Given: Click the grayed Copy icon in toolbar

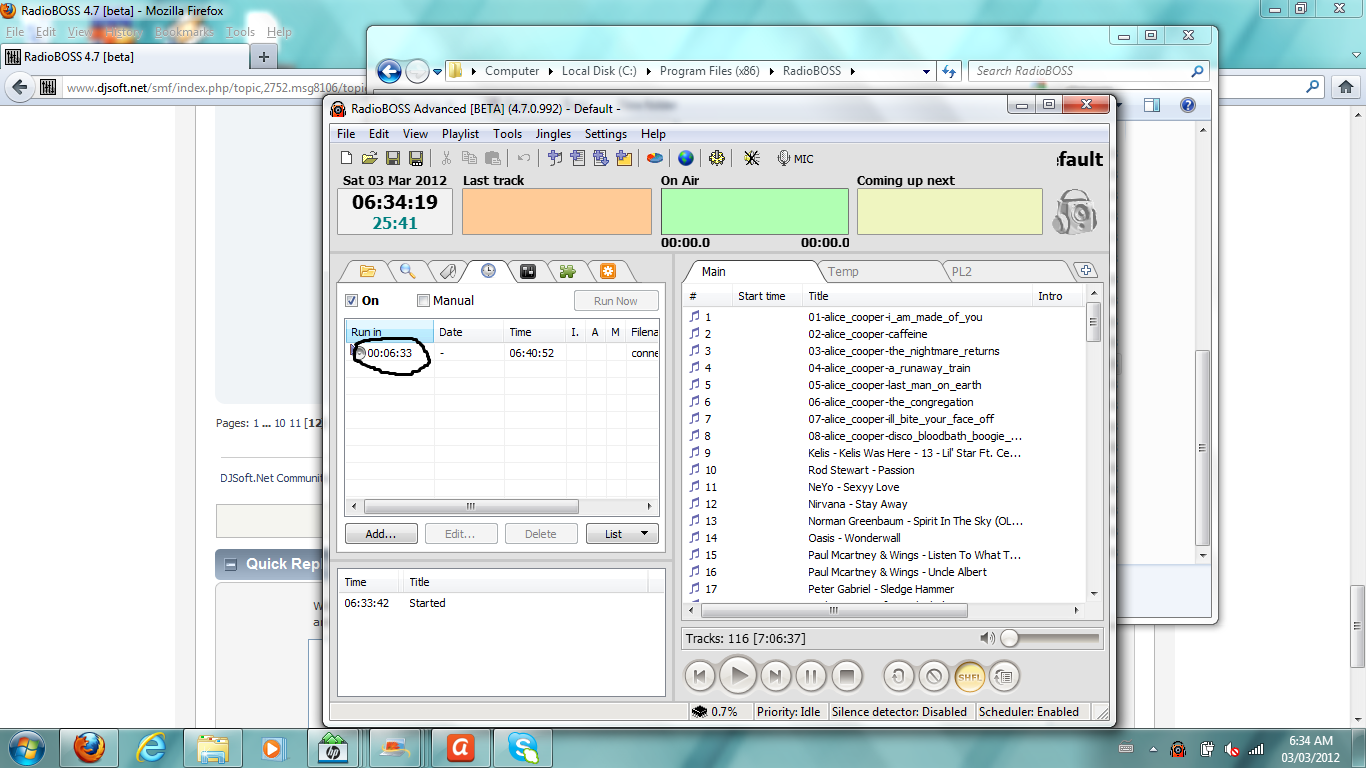Looking at the screenshot, I should tap(469, 158).
